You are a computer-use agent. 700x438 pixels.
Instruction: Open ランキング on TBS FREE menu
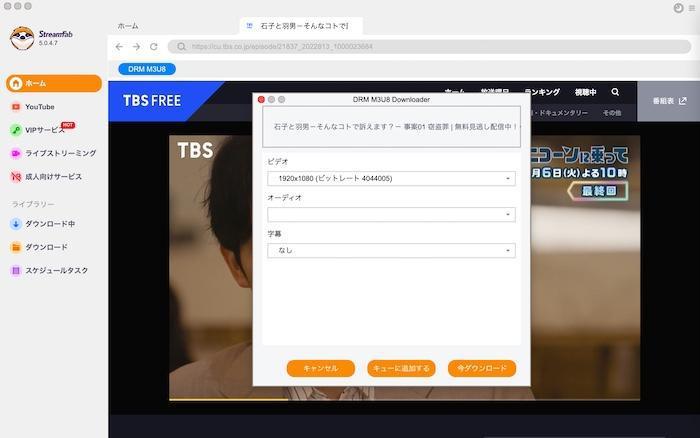click(x=542, y=92)
